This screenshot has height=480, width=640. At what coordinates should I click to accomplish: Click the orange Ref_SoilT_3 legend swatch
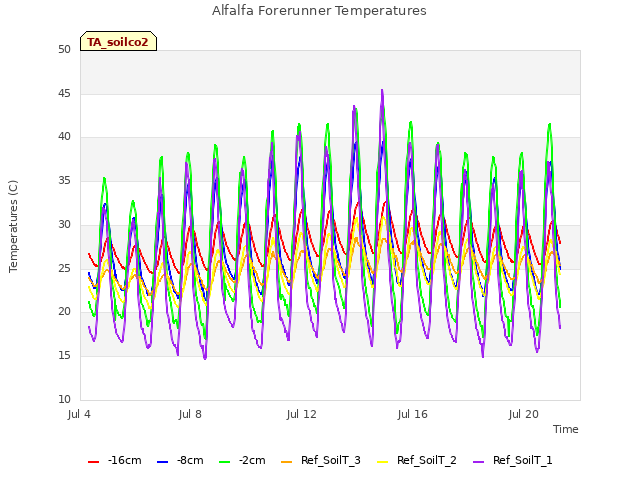pos(287,462)
